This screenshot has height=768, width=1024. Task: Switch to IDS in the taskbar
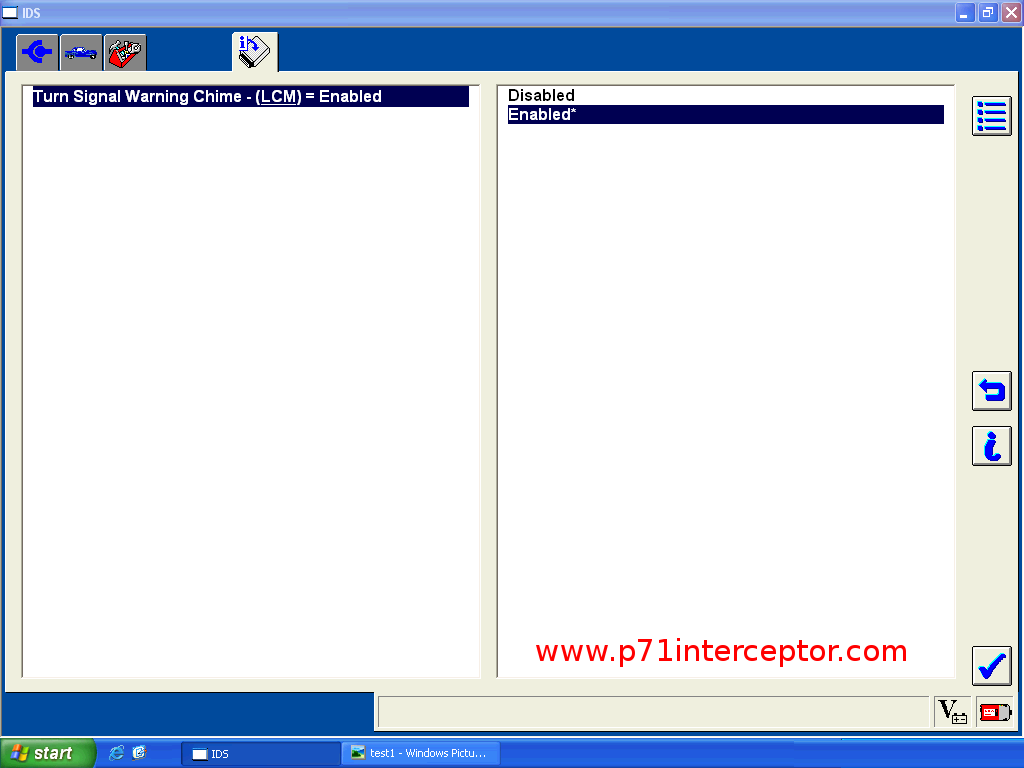click(260, 753)
